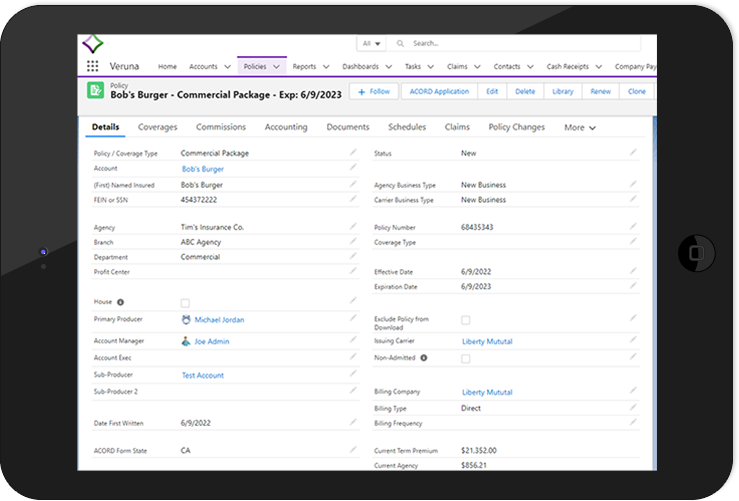Open the All search scope dropdown
The image size is (739, 501).
click(x=371, y=43)
